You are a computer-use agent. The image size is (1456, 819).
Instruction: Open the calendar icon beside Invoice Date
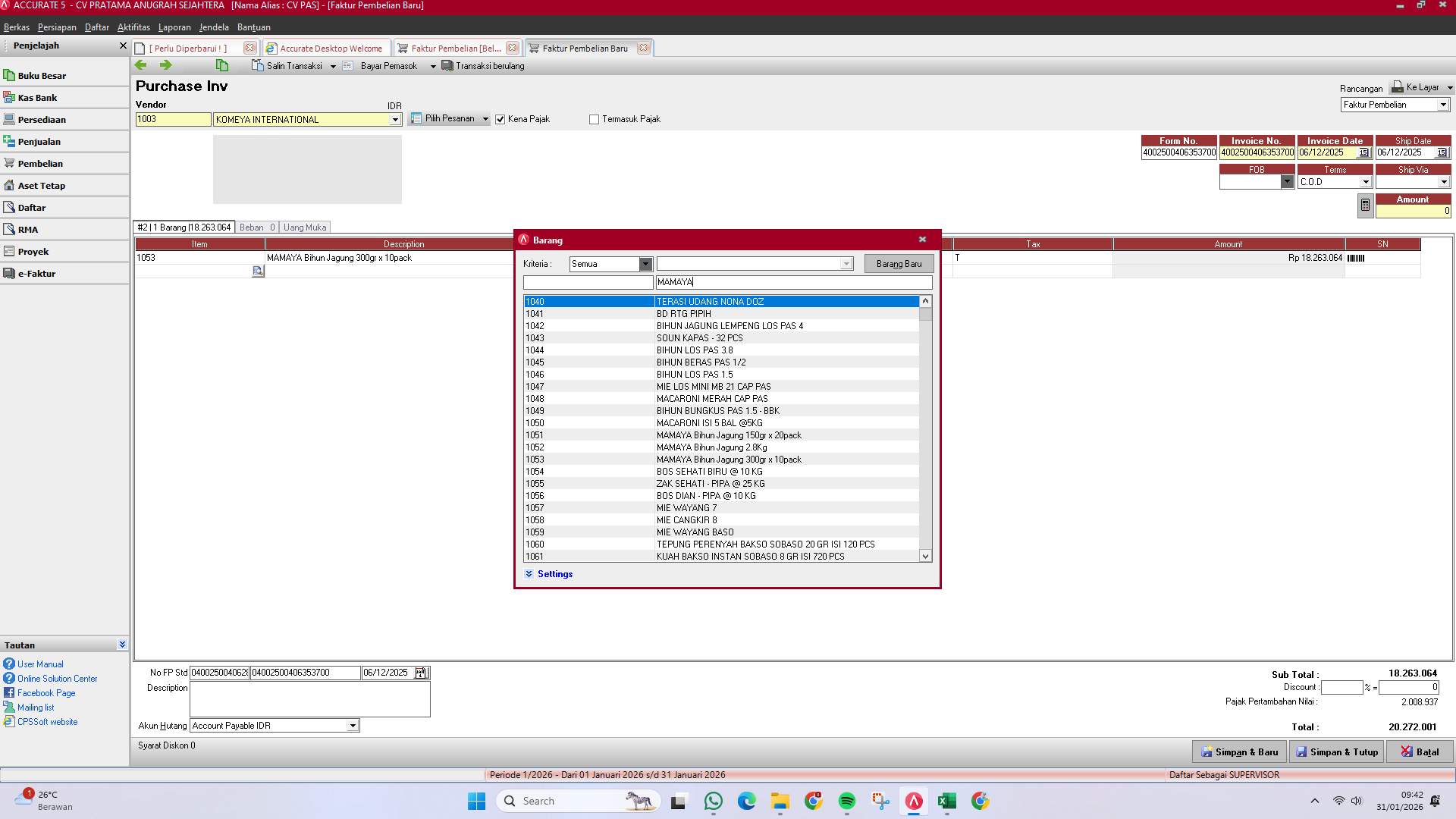click(1363, 152)
